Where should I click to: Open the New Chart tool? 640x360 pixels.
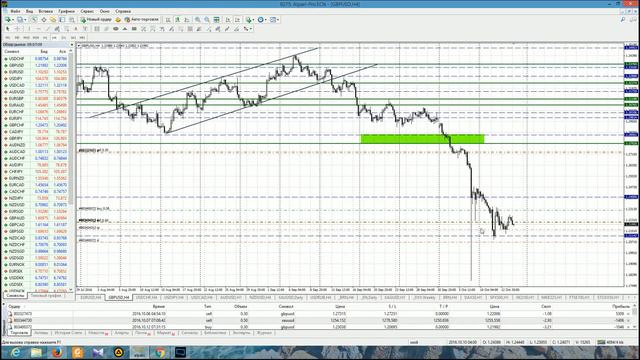7,20
